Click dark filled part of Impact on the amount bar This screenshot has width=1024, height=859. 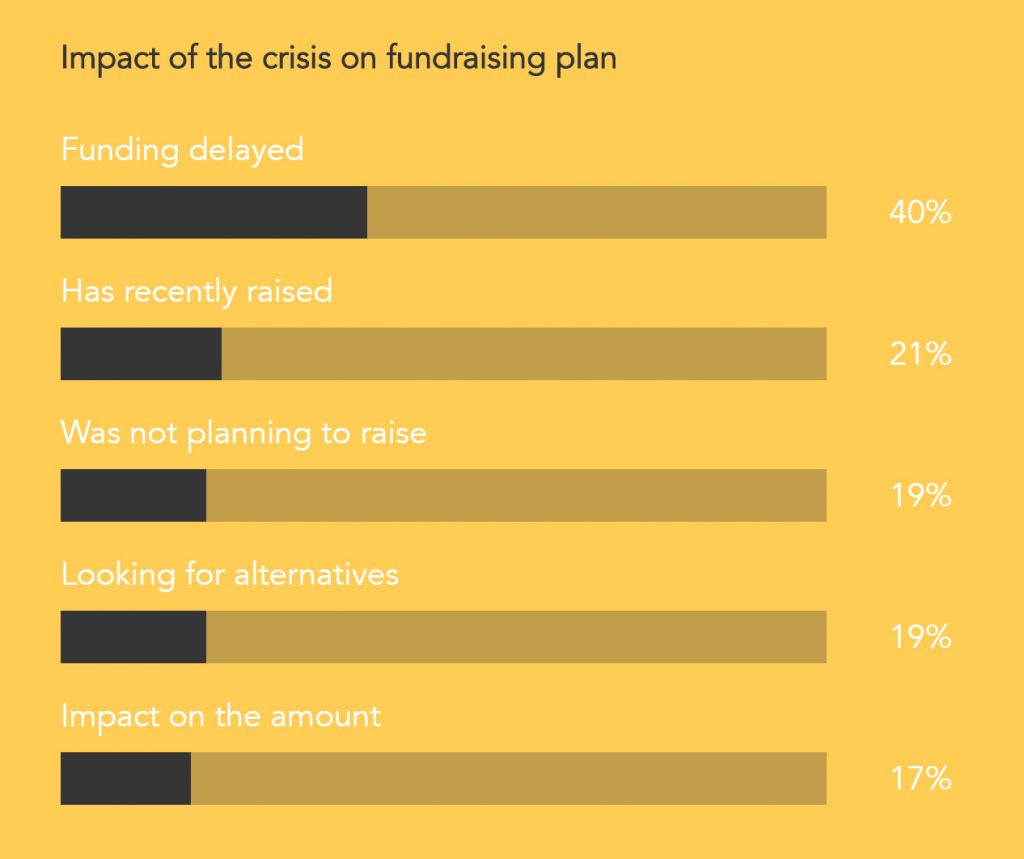point(125,779)
